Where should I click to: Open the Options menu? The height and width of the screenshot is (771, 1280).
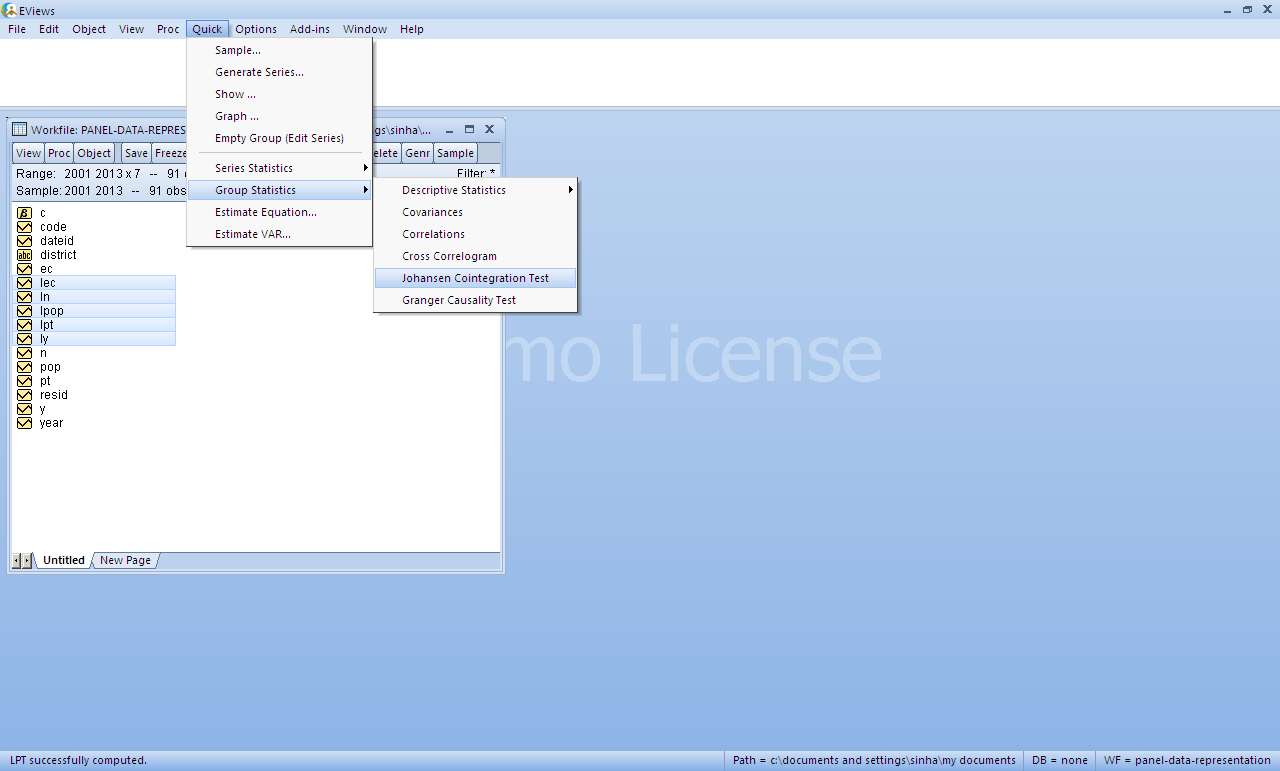256,29
